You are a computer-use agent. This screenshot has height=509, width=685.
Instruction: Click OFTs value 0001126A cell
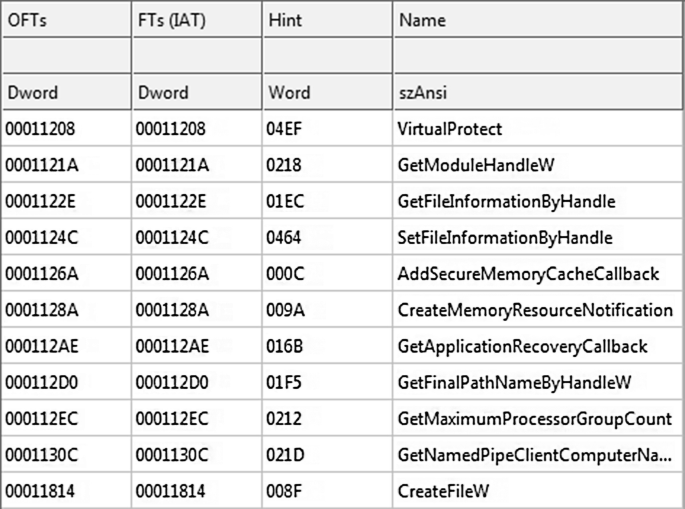coord(66,274)
